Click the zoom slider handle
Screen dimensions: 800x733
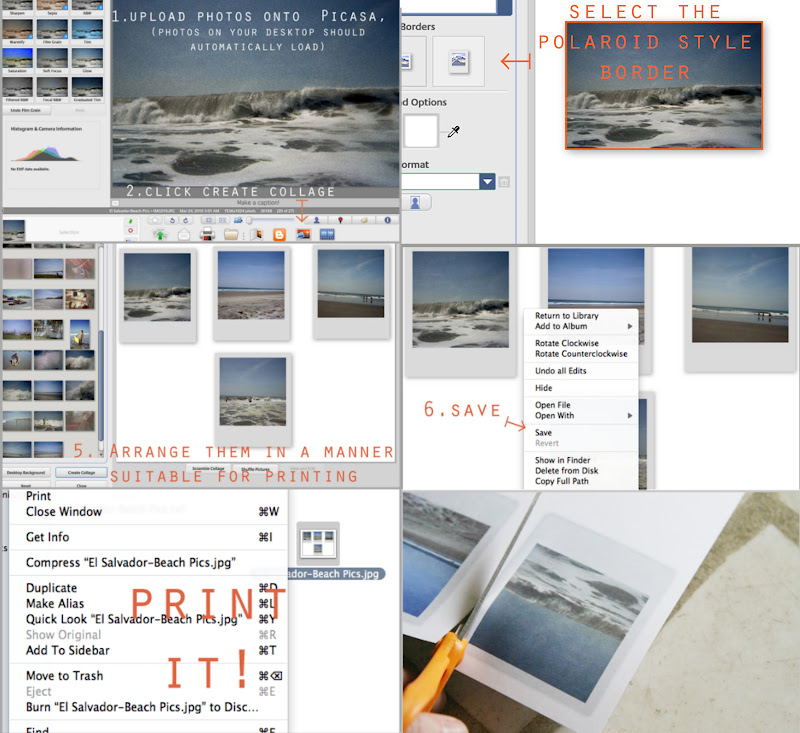click(249, 220)
